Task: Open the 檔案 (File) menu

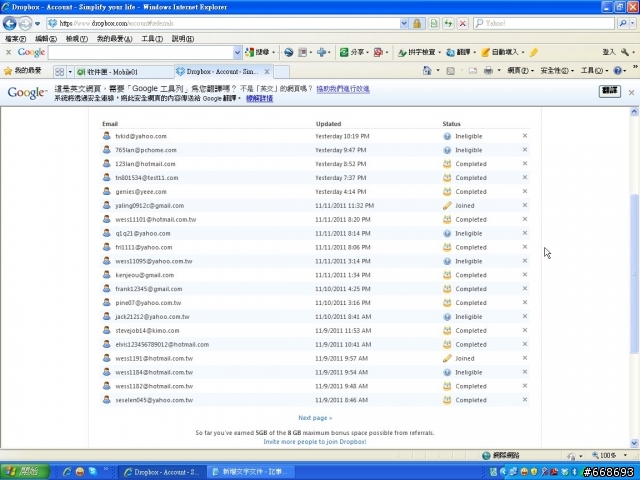Action: [16, 39]
